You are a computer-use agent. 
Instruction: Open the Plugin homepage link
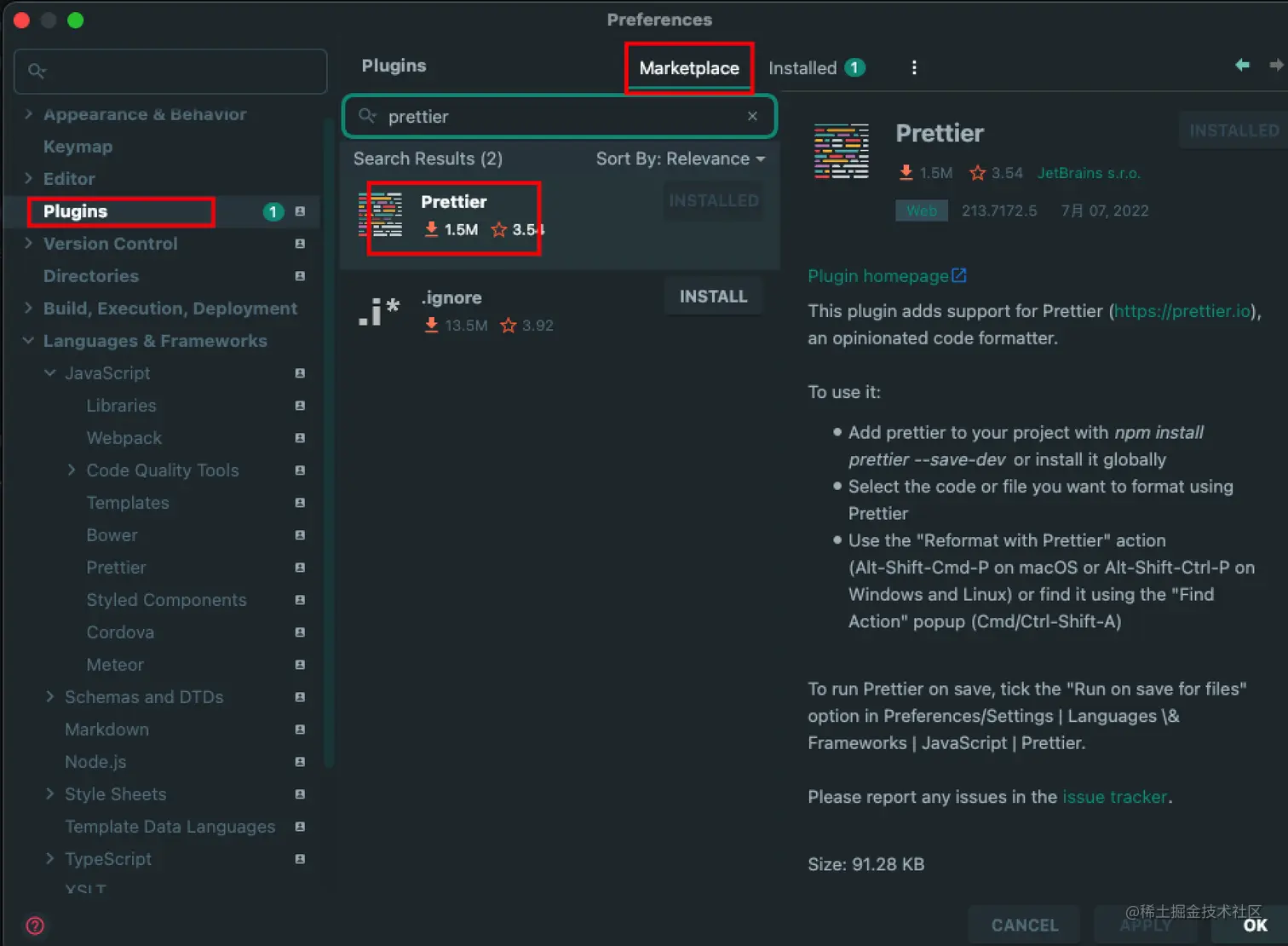click(877, 276)
